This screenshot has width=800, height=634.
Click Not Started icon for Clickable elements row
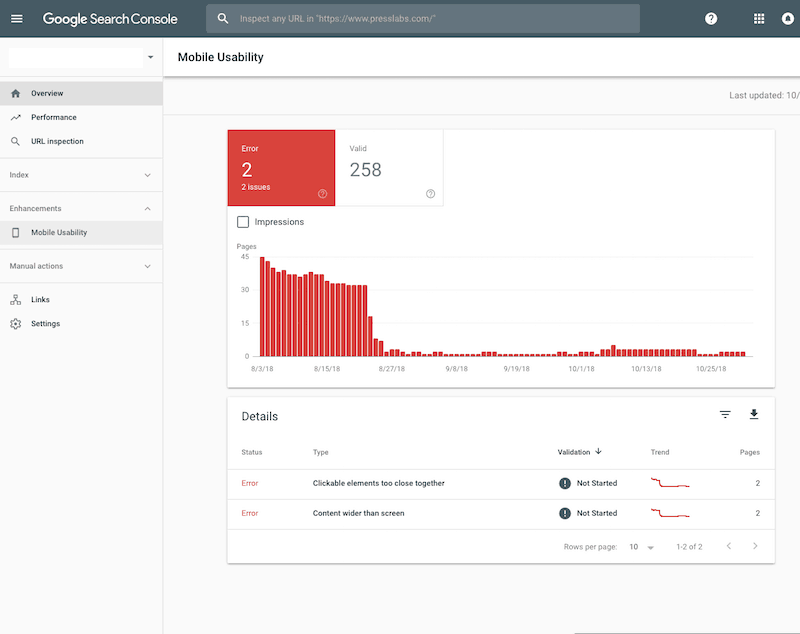565,483
